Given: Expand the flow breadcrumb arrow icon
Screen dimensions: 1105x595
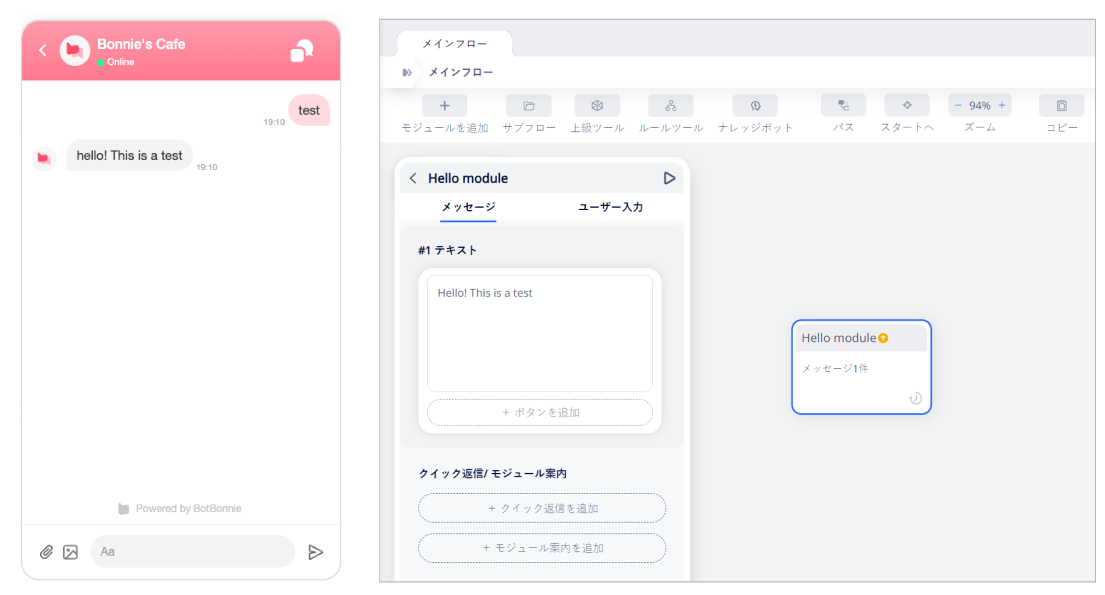Looking at the screenshot, I should [407, 73].
